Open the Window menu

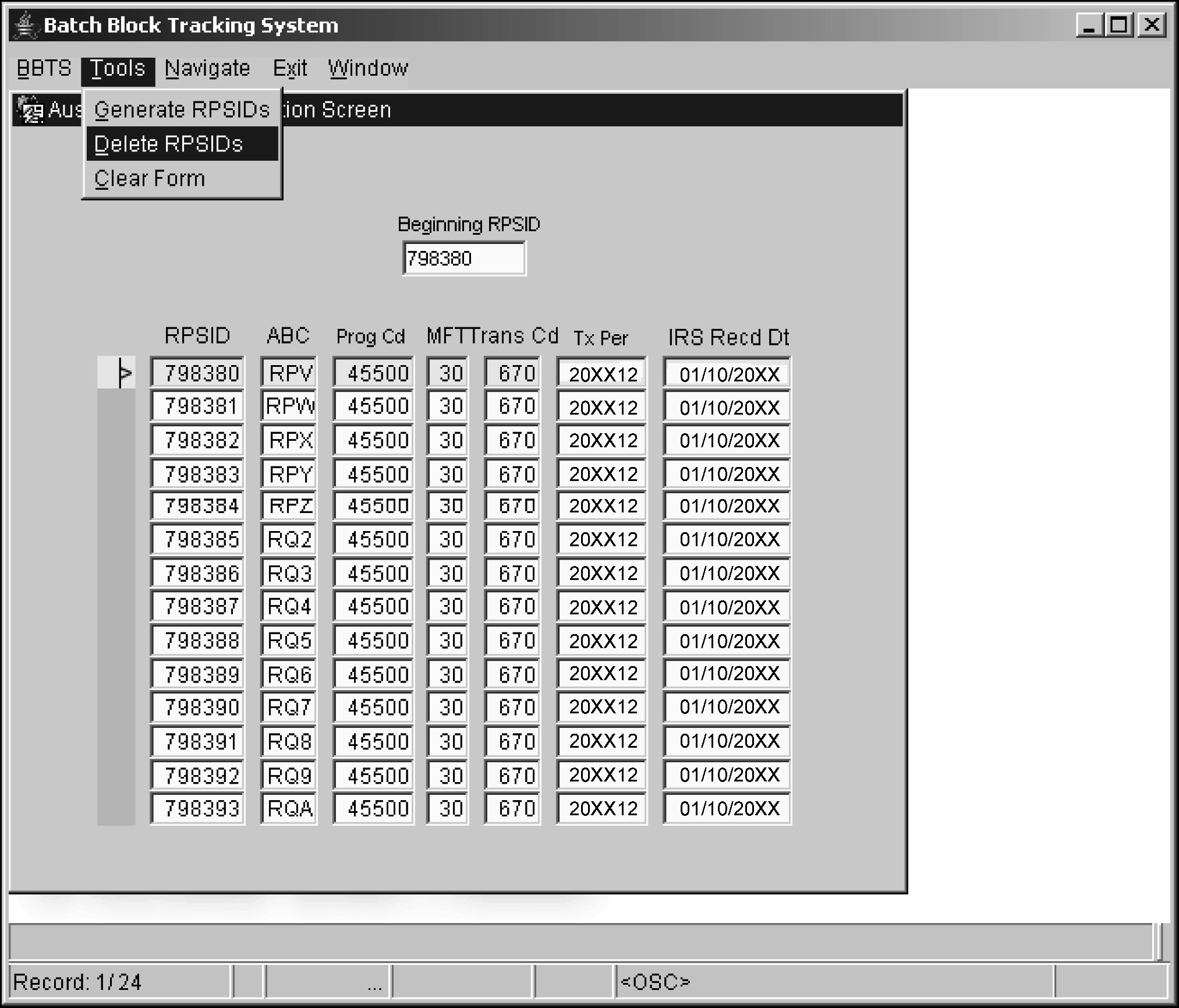pyautogui.click(x=368, y=69)
